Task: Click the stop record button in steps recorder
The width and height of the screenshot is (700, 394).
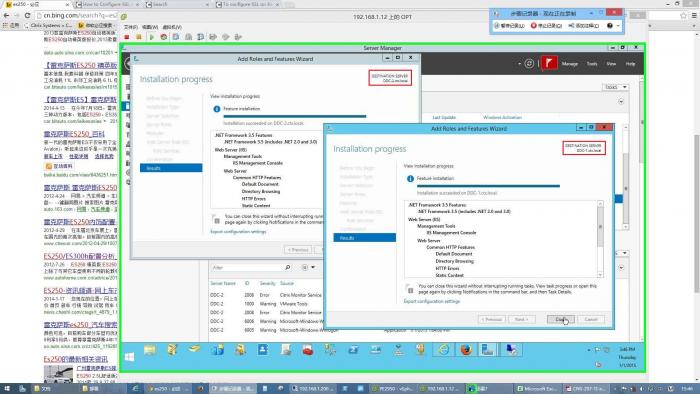Action: [x=546, y=26]
